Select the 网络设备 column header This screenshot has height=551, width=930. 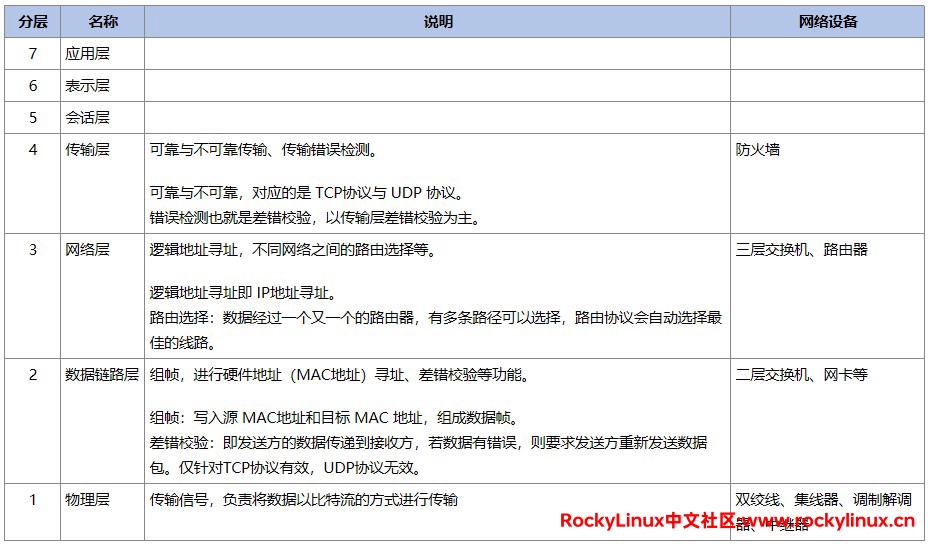point(827,21)
